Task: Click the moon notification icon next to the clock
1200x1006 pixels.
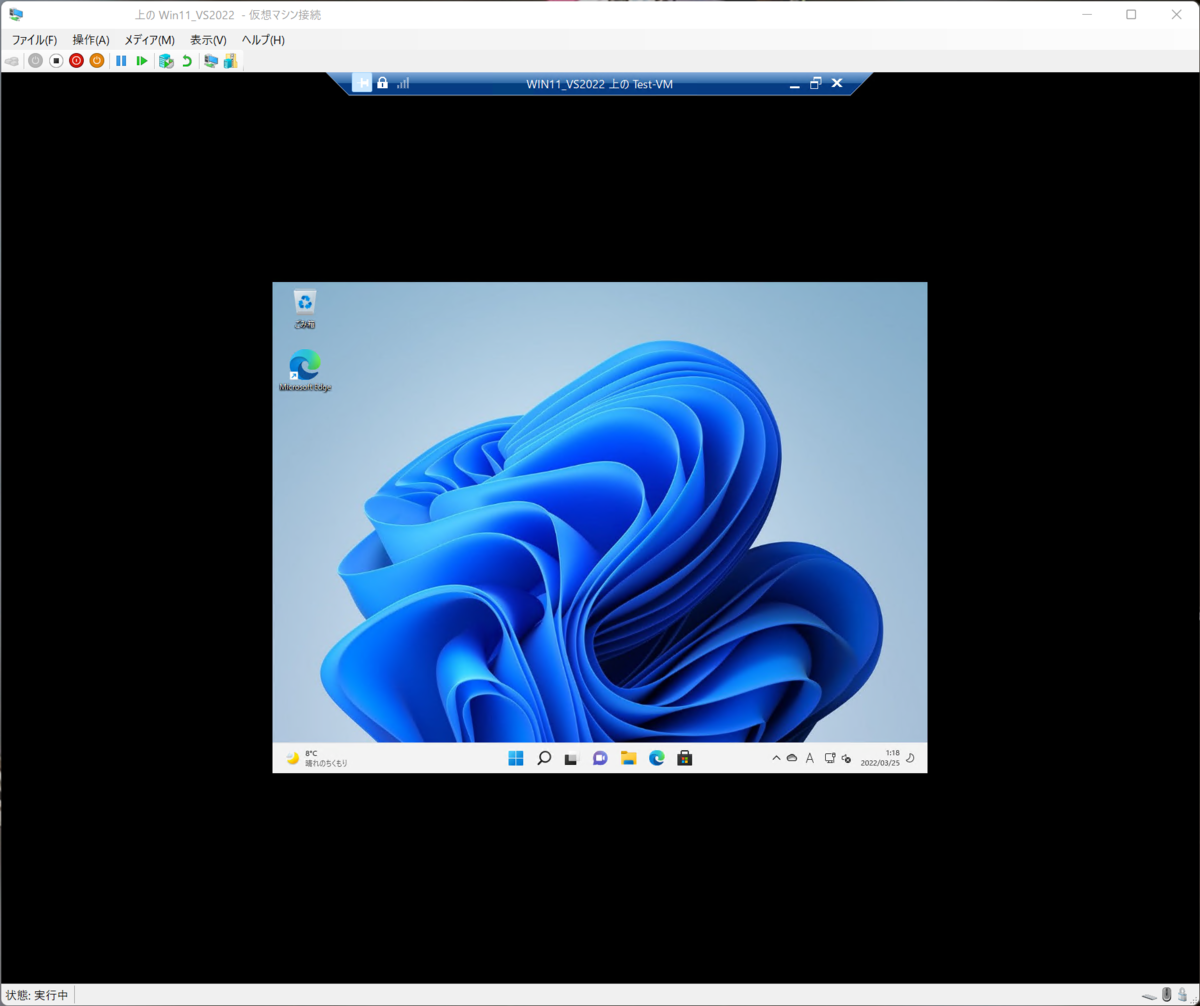Action: [910, 758]
